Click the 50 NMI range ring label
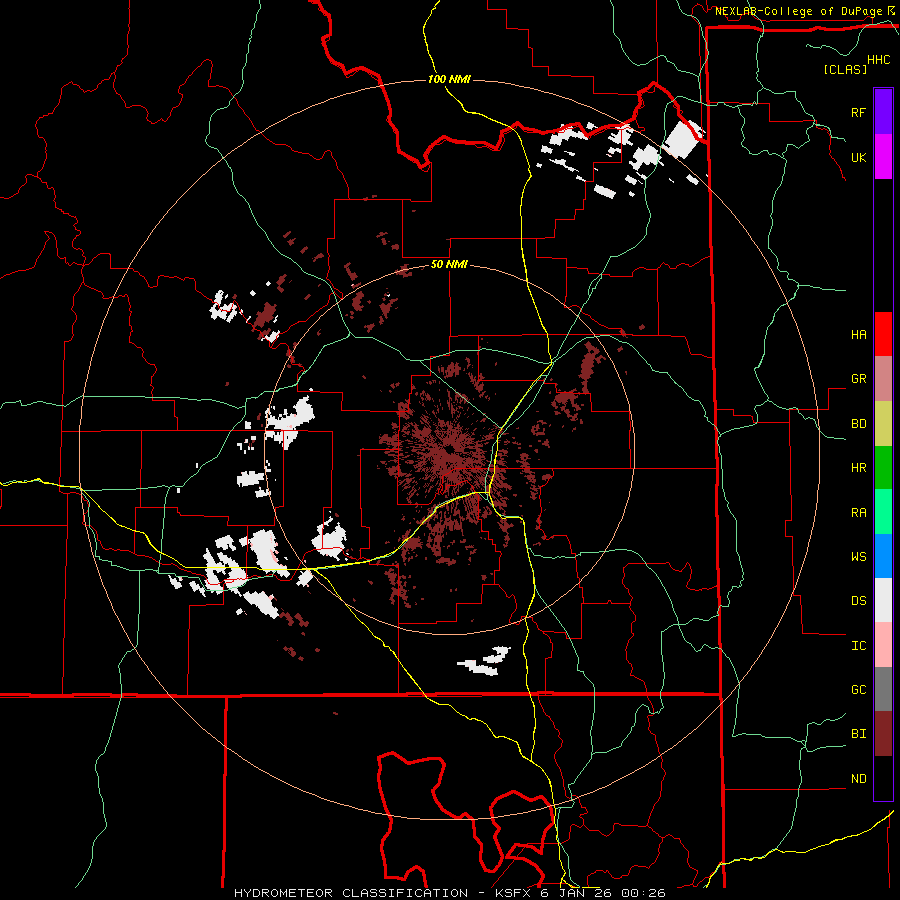Viewport: 900px width, 900px height. tap(449, 264)
